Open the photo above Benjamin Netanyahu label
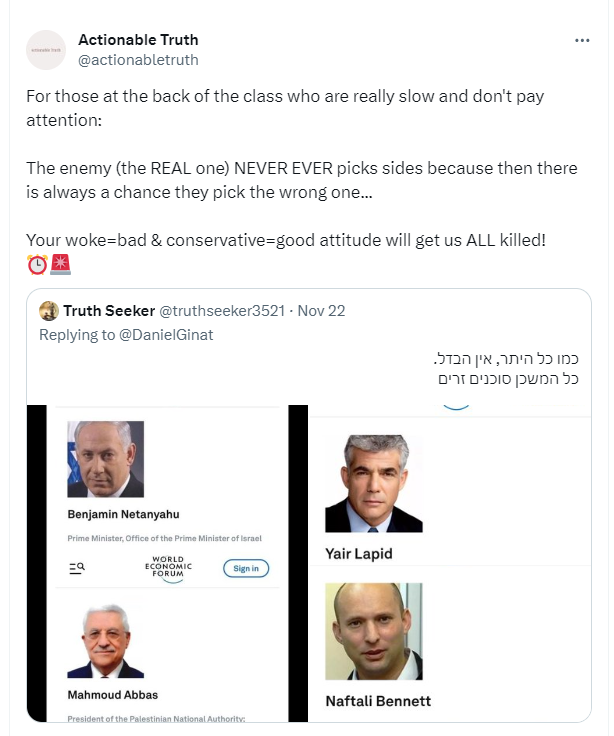 coord(105,459)
